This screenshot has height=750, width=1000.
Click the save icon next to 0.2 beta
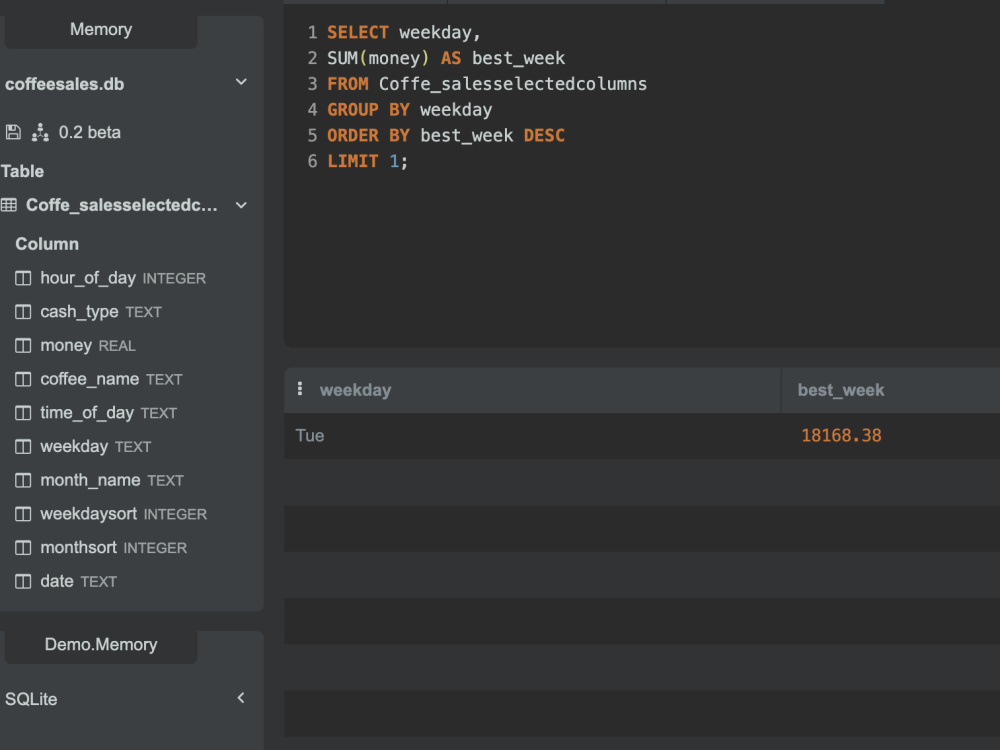(x=13, y=132)
